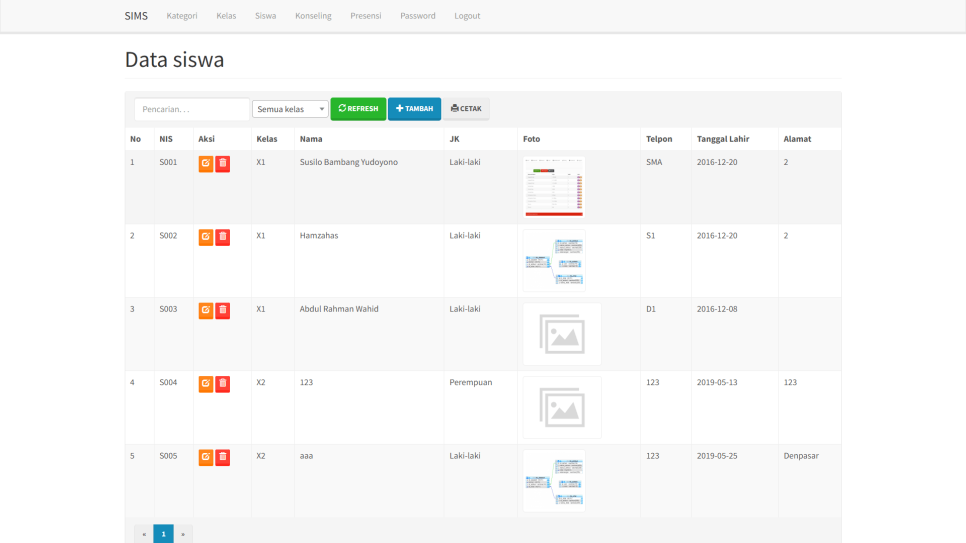Screen dimensions: 966x543
Task: Click the edit icon for student S004
Action: pos(206,383)
